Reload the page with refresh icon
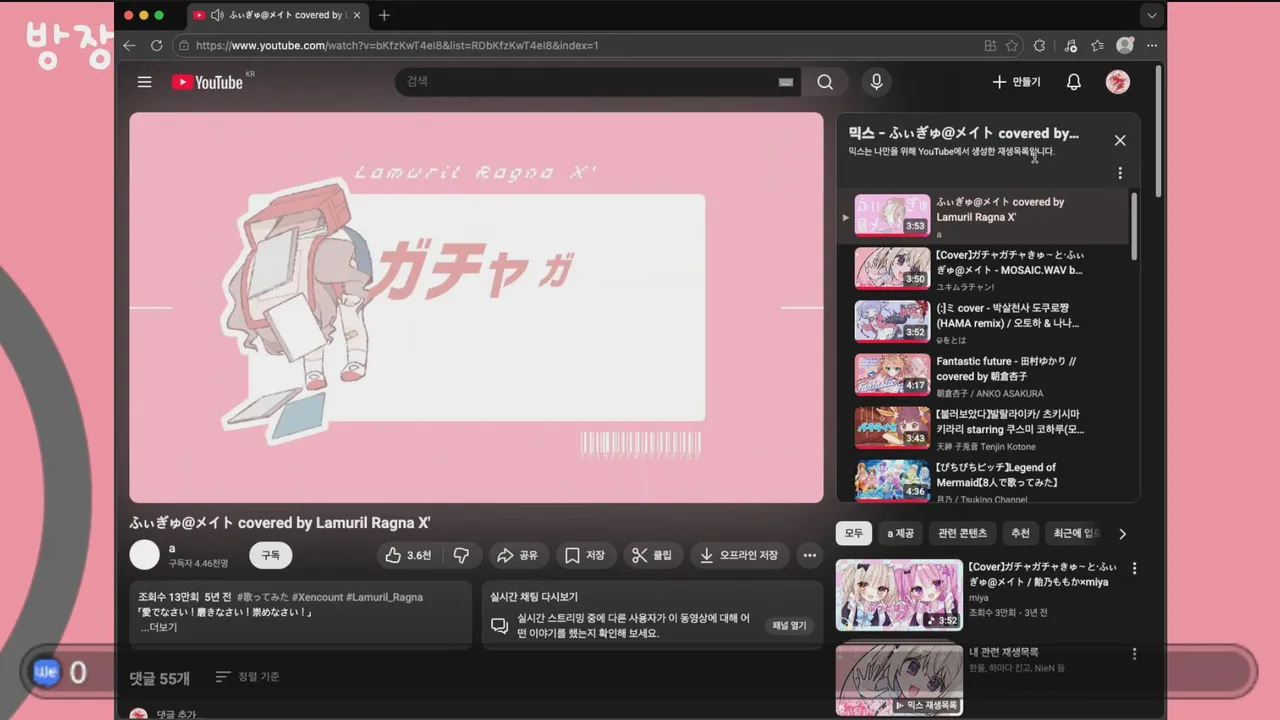This screenshot has height=720, width=1280. pos(156,45)
